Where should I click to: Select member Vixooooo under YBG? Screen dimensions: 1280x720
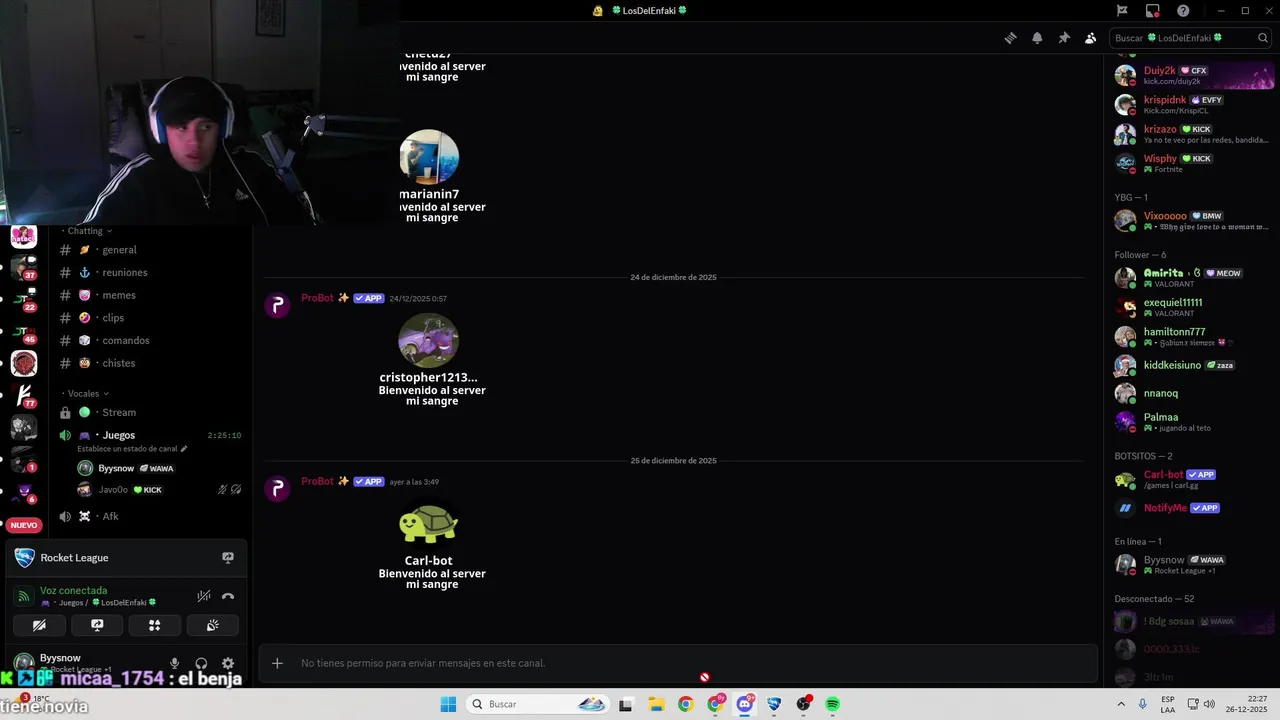click(1192, 220)
